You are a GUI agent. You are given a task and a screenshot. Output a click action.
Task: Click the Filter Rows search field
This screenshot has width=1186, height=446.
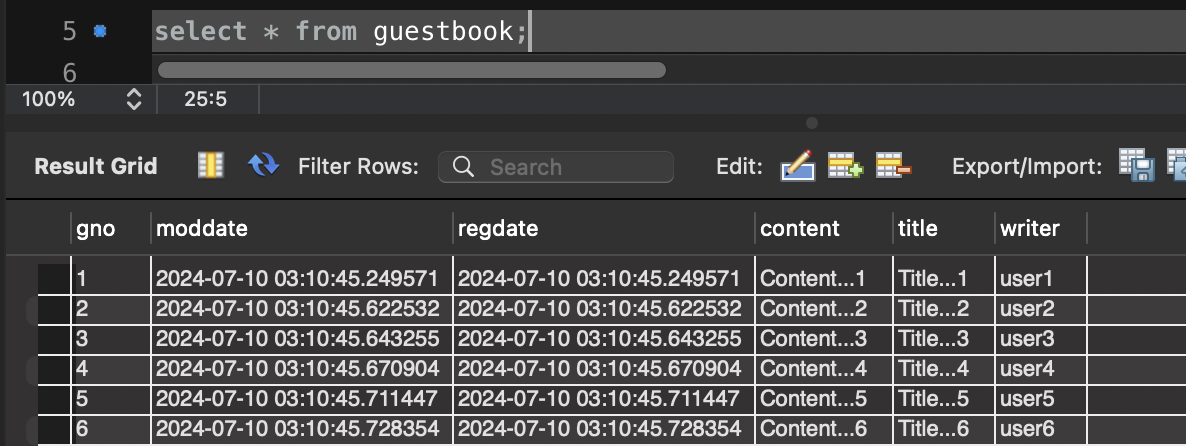[x=556, y=166]
